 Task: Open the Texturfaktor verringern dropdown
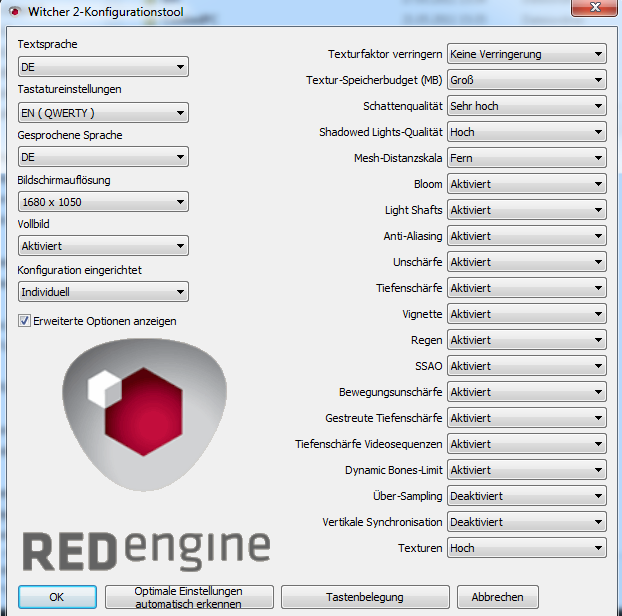[x=527, y=54]
